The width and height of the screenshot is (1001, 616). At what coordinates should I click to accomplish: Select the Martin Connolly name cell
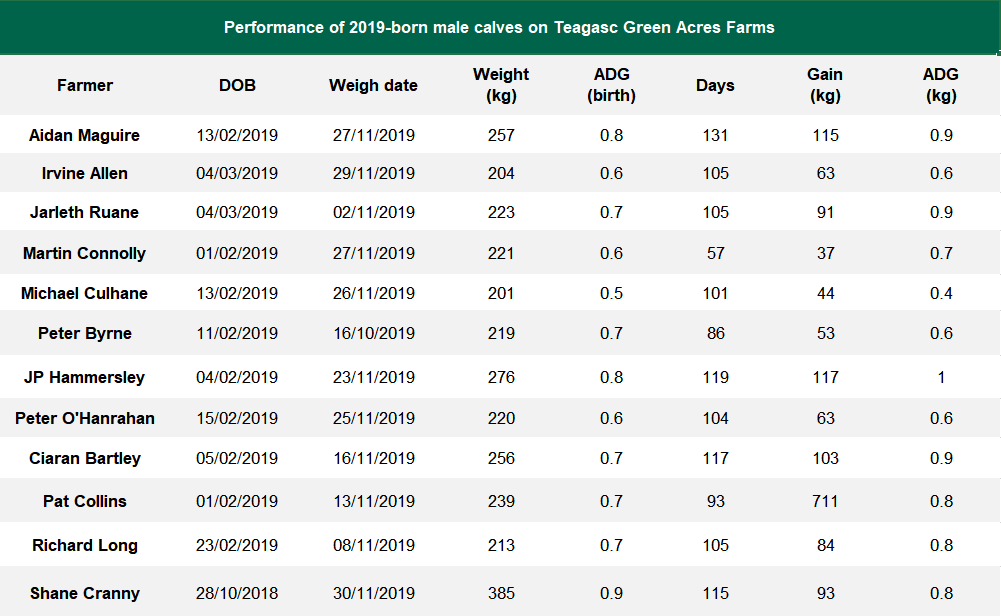(85, 253)
